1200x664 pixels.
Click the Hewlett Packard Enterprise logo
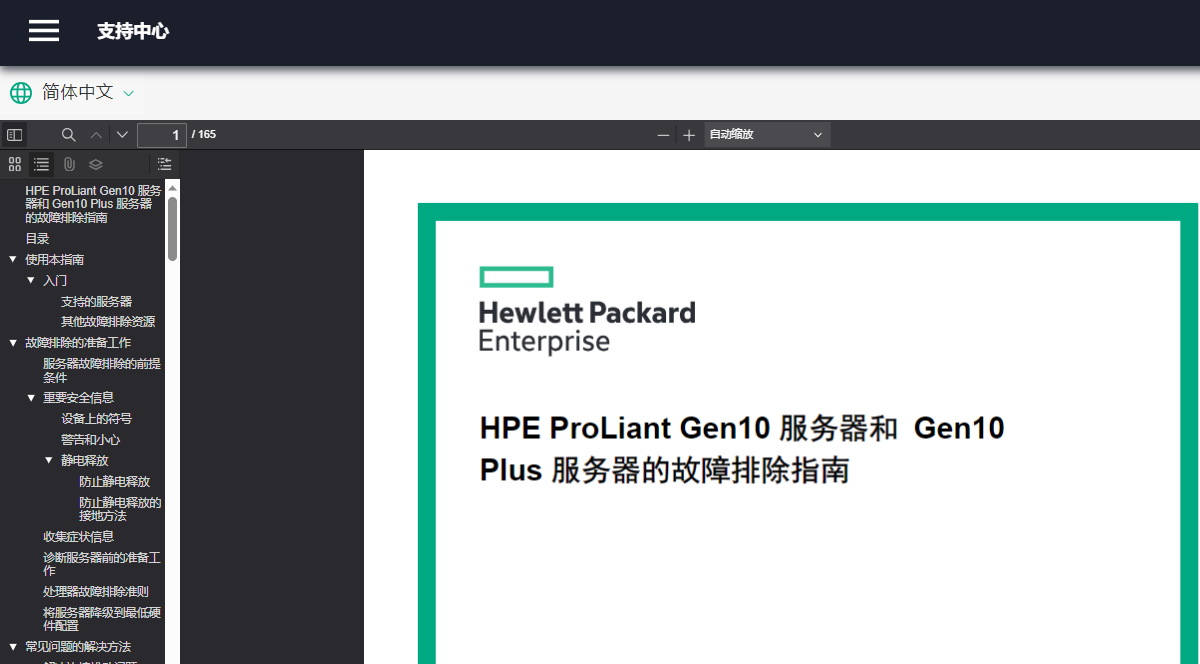(587, 310)
